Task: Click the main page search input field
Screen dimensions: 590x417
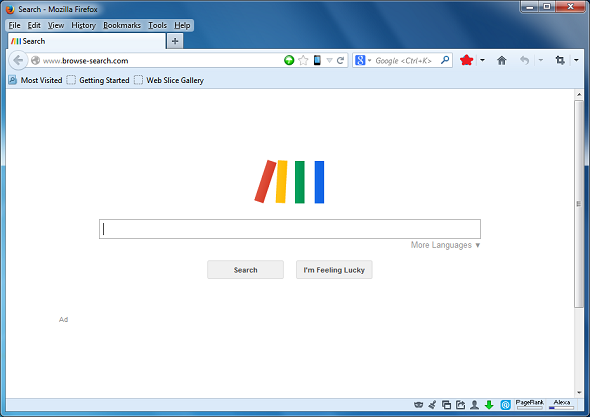Action: click(290, 229)
